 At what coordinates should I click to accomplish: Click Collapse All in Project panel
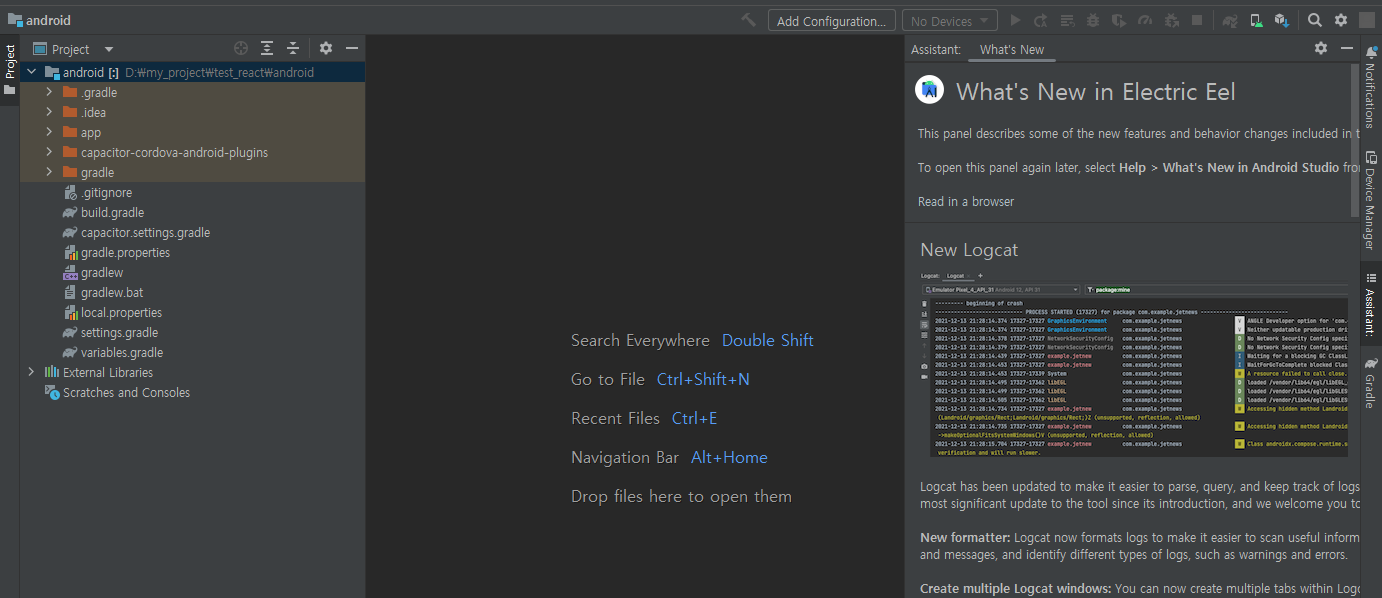point(293,48)
